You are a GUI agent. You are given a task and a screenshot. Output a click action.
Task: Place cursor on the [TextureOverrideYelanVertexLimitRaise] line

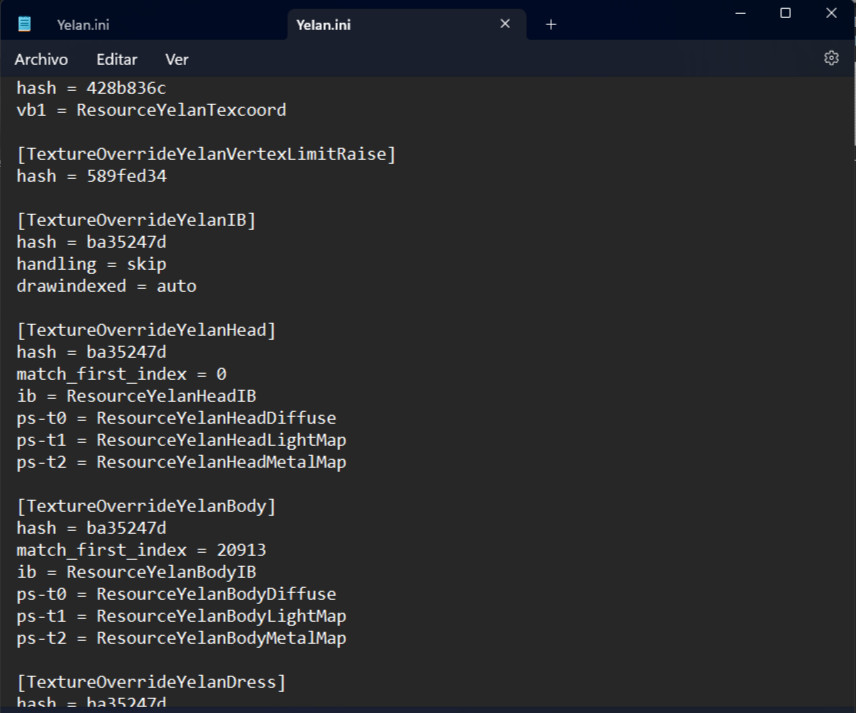pyautogui.click(x=206, y=154)
